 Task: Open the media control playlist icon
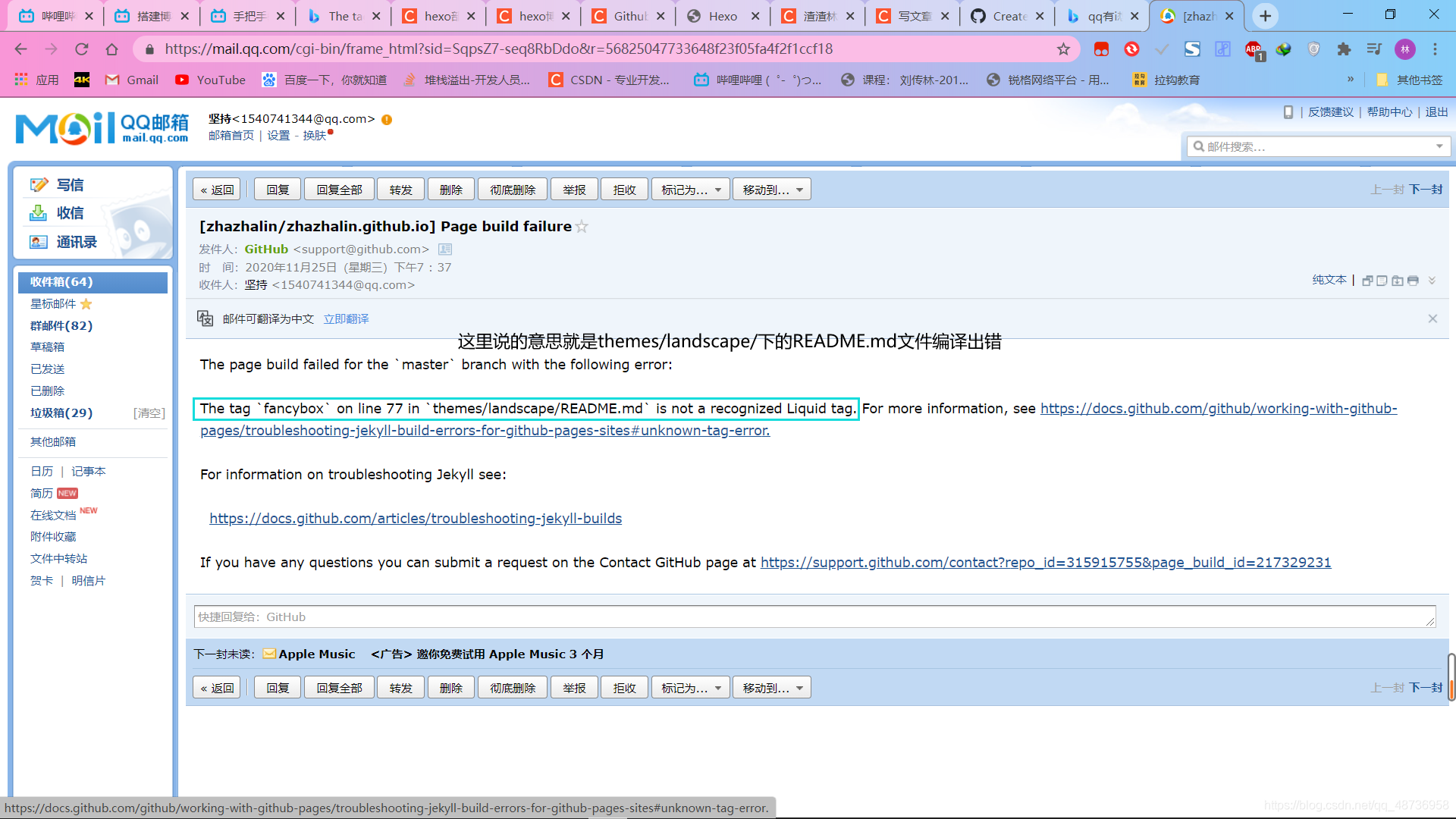[1374, 49]
